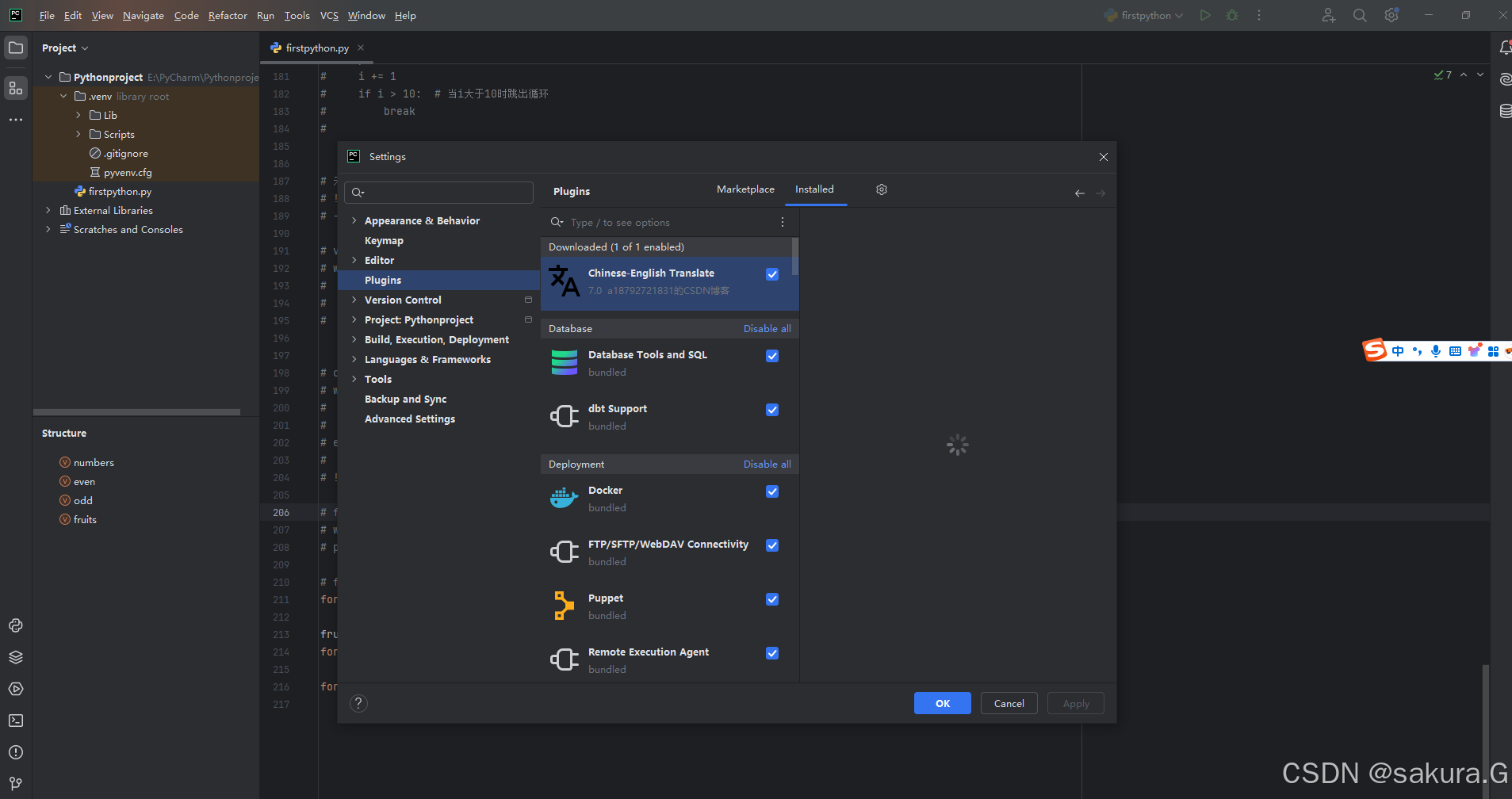Click Disable all for Database plugins
The width and height of the screenshot is (1512, 799).
767,328
